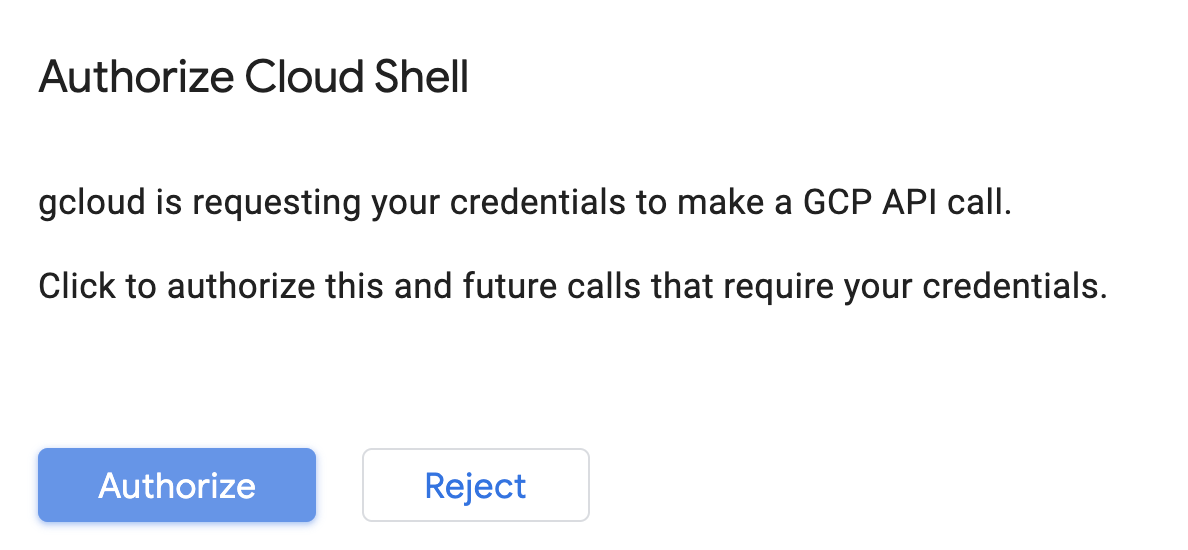Click the Reject button
1188x550 pixels.
pos(475,485)
